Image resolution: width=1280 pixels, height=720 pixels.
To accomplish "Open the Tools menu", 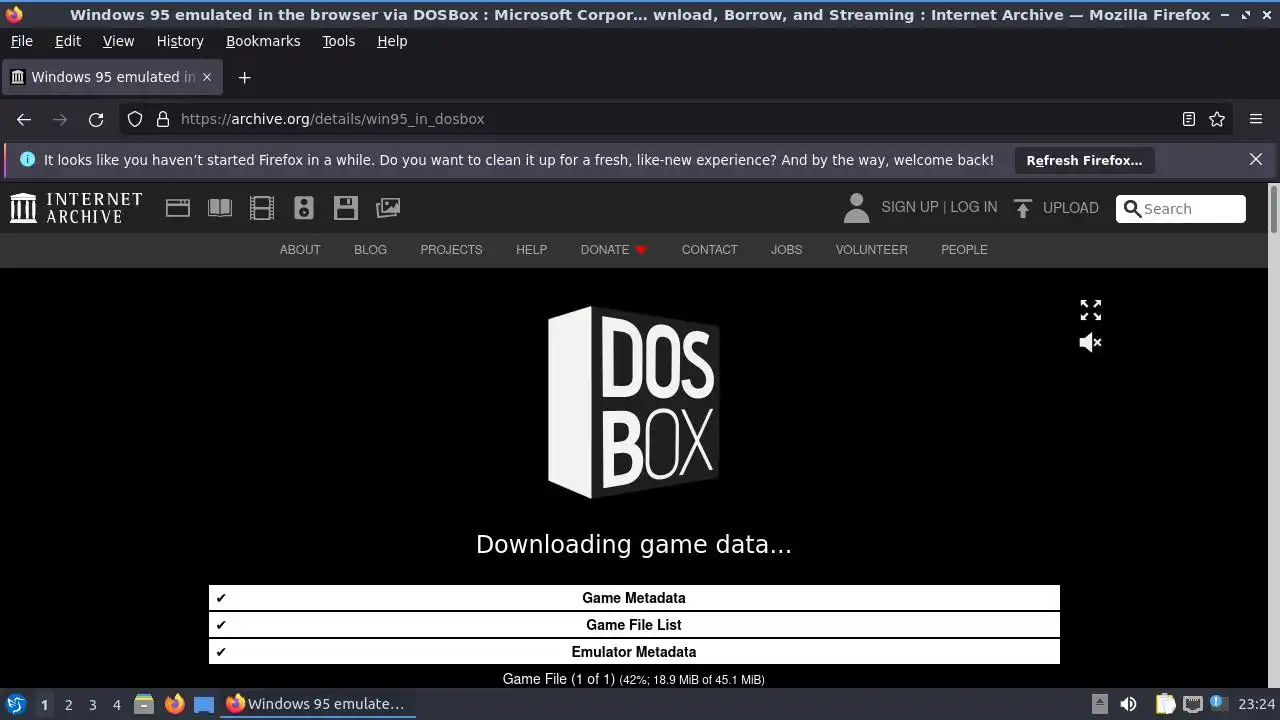I will coord(338,41).
